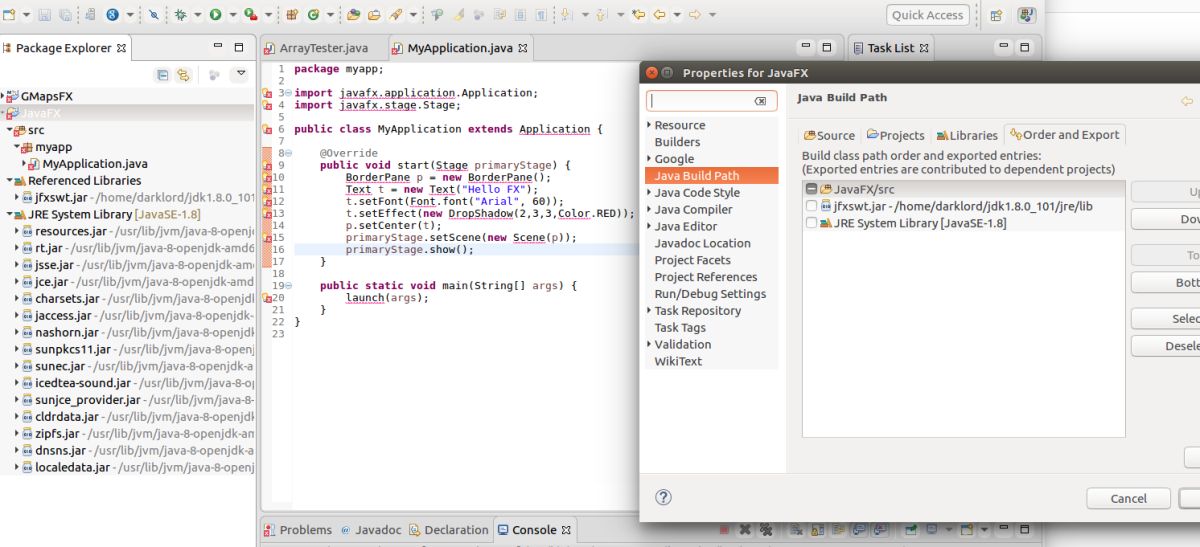The width and height of the screenshot is (1200, 547).
Task: Select Run/Debug Settings in Properties list
Action: (x=710, y=294)
